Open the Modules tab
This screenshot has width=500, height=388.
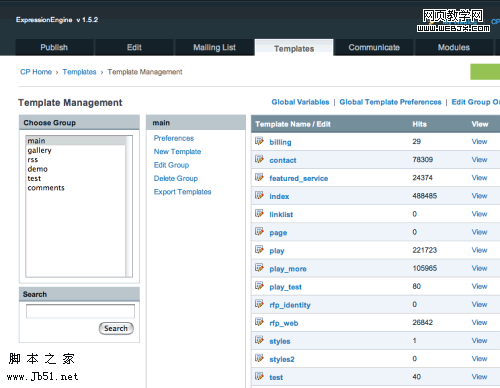[454, 47]
